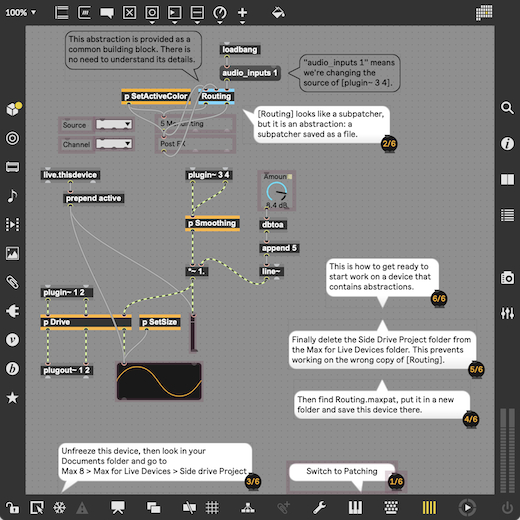The image size is (520, 520).
Task: Adjust the Amount dial knob
Action: 276,192
